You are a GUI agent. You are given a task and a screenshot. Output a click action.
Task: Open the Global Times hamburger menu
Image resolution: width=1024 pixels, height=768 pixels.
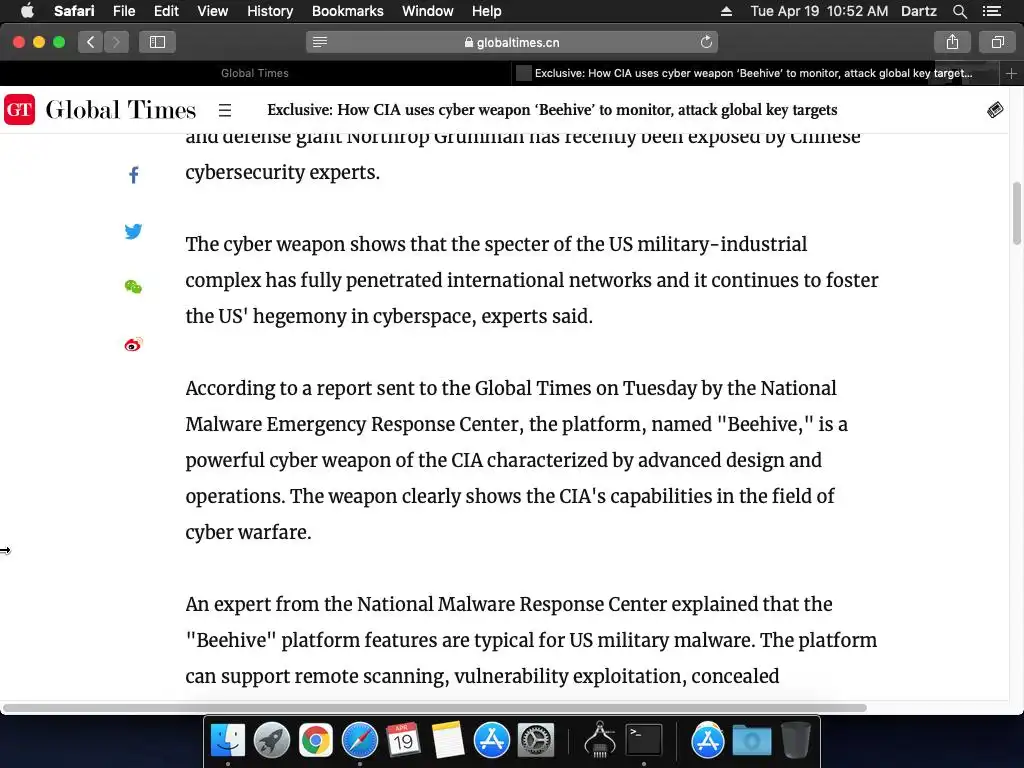pyautogui.click(x=225, y=110)
